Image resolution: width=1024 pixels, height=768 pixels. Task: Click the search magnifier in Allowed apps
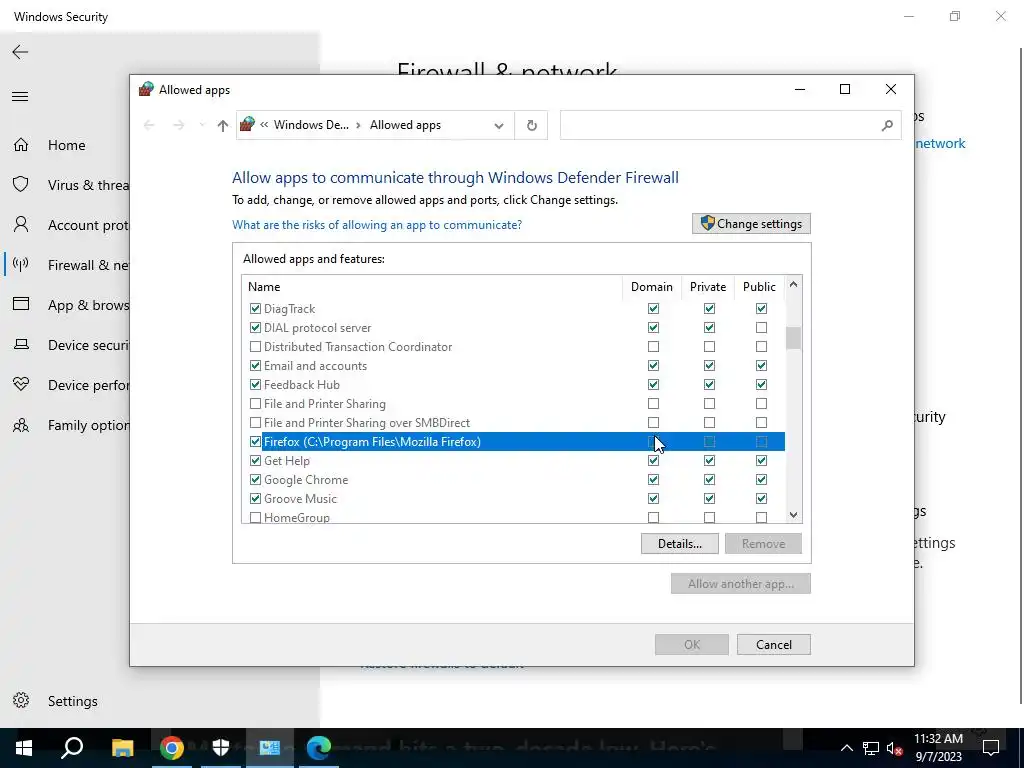click(x=886, y=125)
